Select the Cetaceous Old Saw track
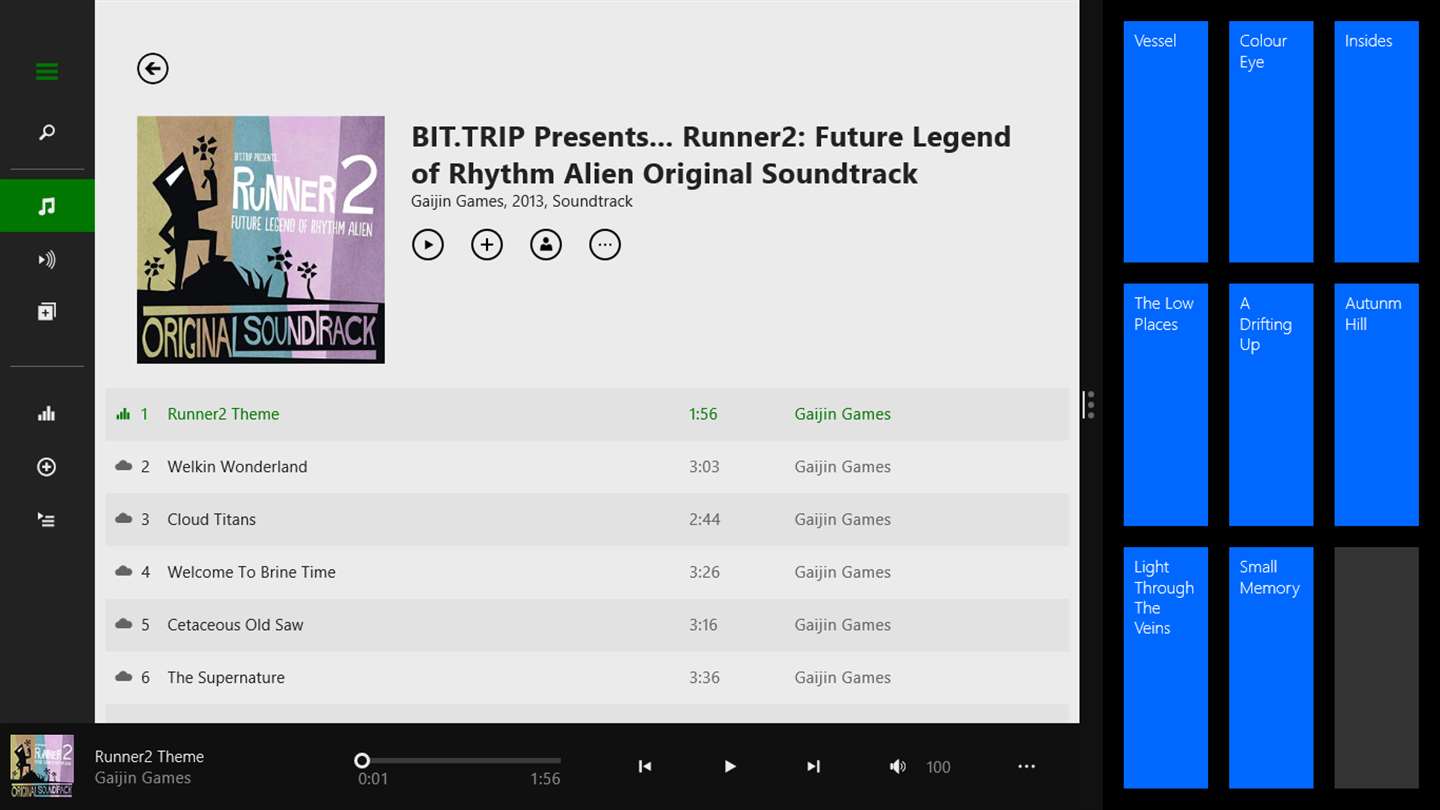Image resolution: width=1440 pixels, height=810 pixels. pyautogui.click(x=587, y=625)
